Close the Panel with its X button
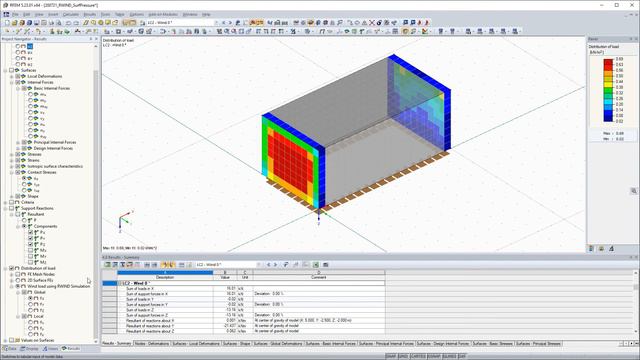Viewport: 640px width, 360px height. click(x=636, y=39)
